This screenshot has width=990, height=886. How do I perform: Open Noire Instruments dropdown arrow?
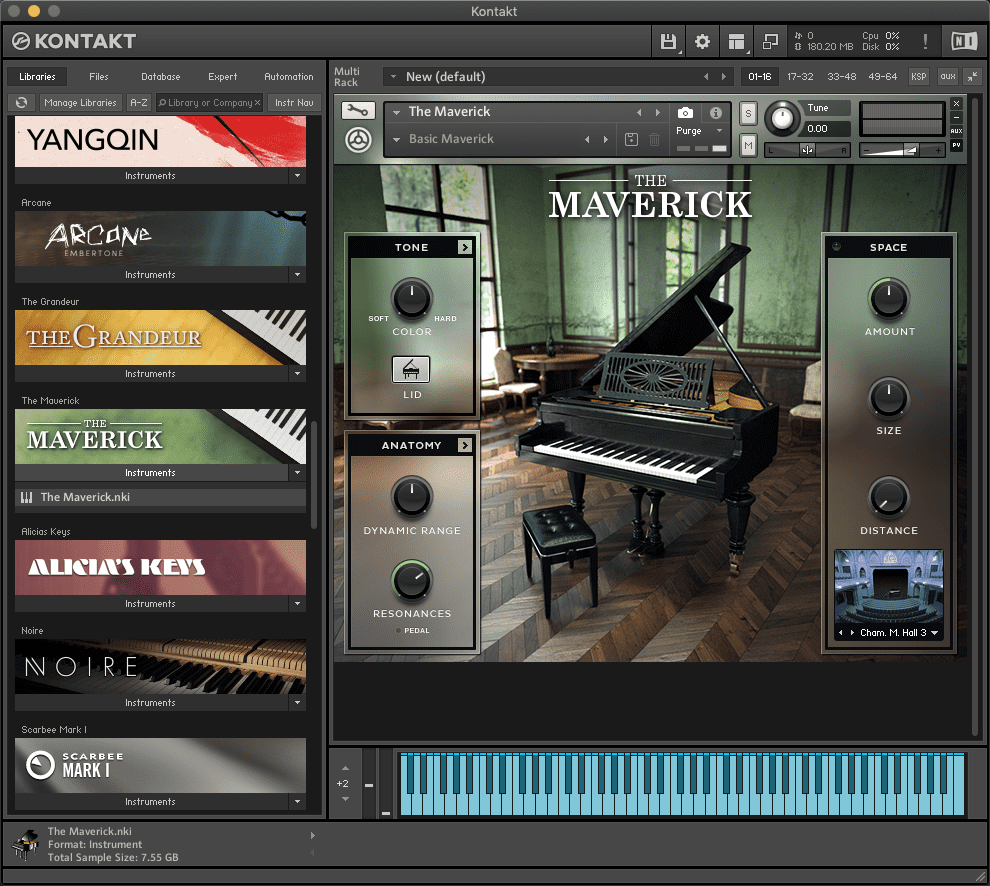pos(297,703)
